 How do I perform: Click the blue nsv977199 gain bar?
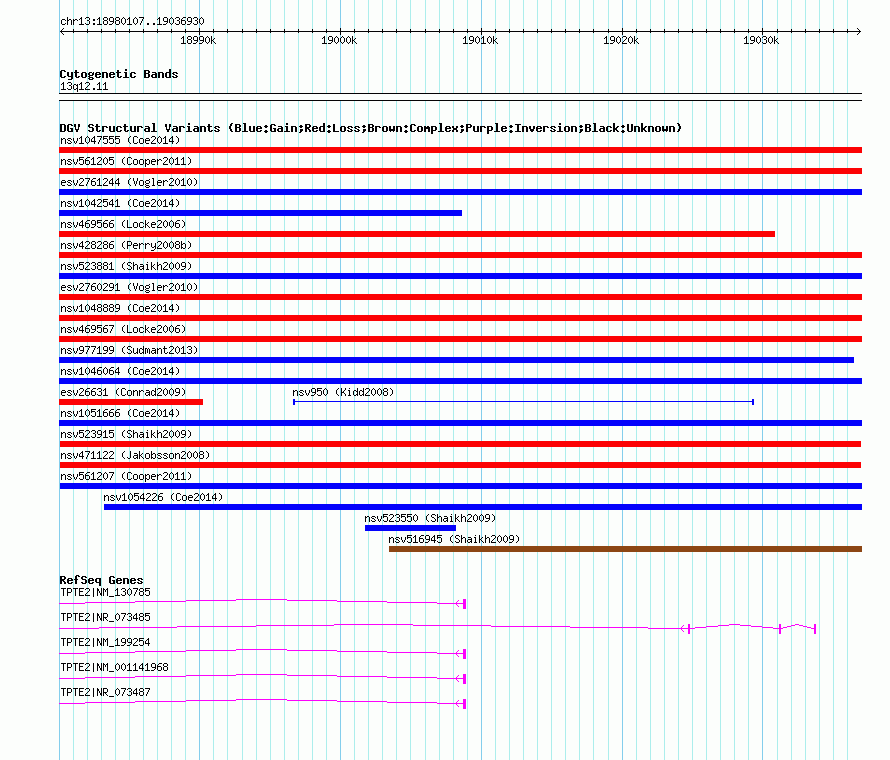[x=456, y=360]
